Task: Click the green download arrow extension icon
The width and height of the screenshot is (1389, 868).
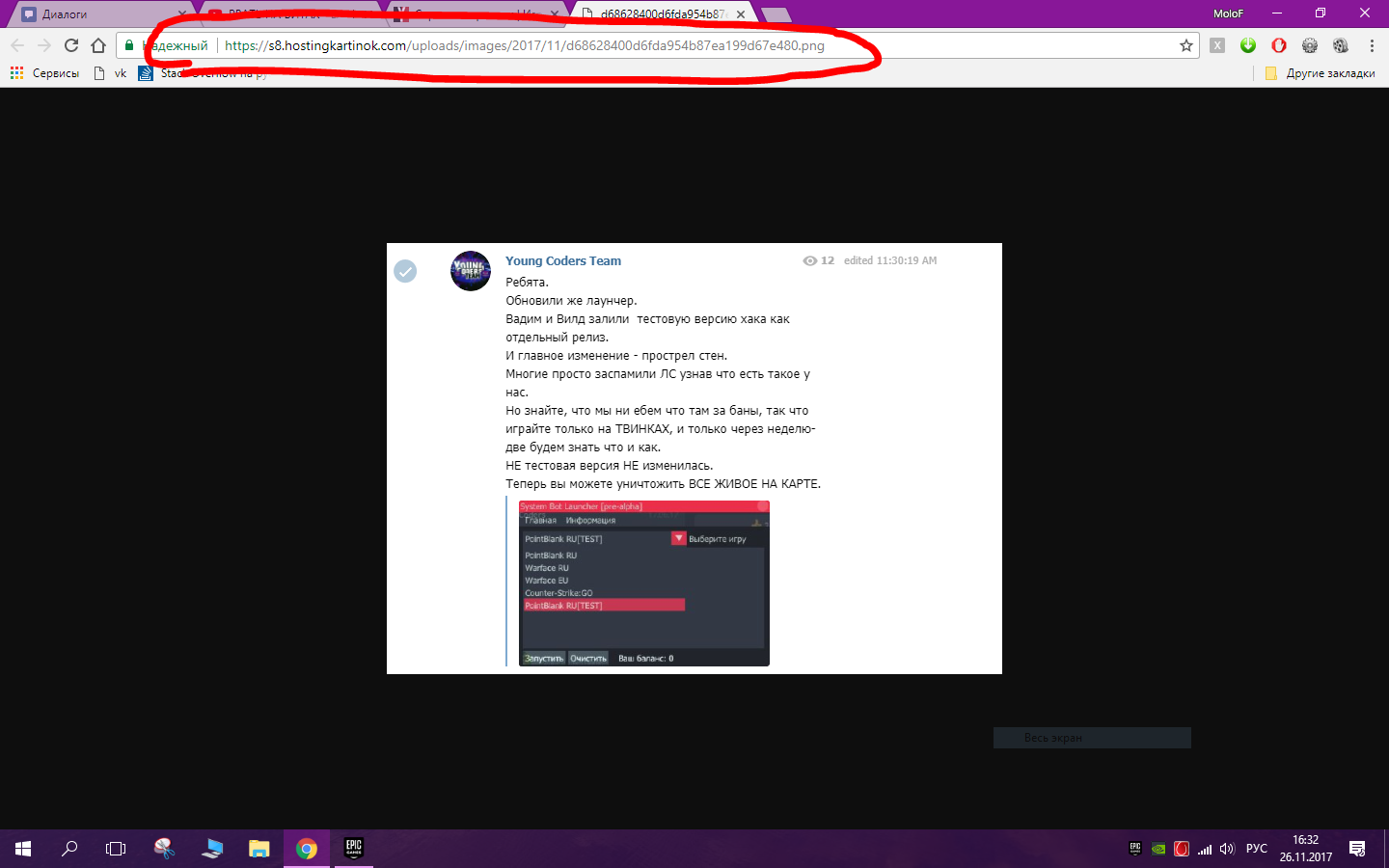Action: (x=1247, y=45)
